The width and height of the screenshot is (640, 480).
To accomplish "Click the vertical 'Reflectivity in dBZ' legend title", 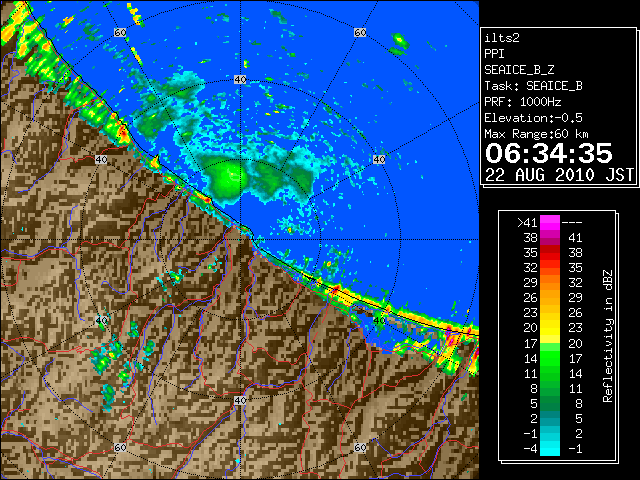I will (x=608, y=336).
